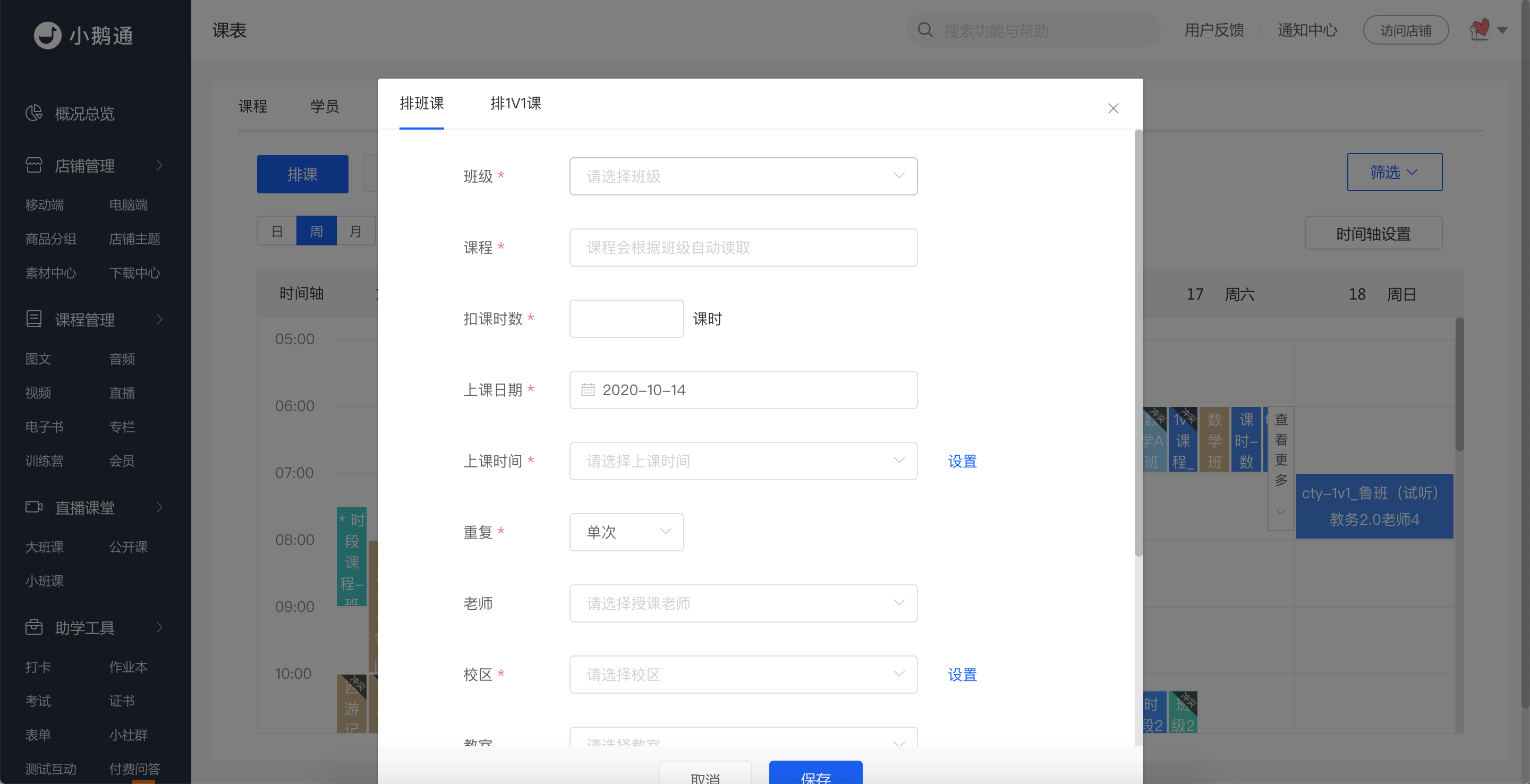This screenshot has height=784, width=1530.
Task: Open 大班课 in sidebar
Action: click(x=45, y=547)
